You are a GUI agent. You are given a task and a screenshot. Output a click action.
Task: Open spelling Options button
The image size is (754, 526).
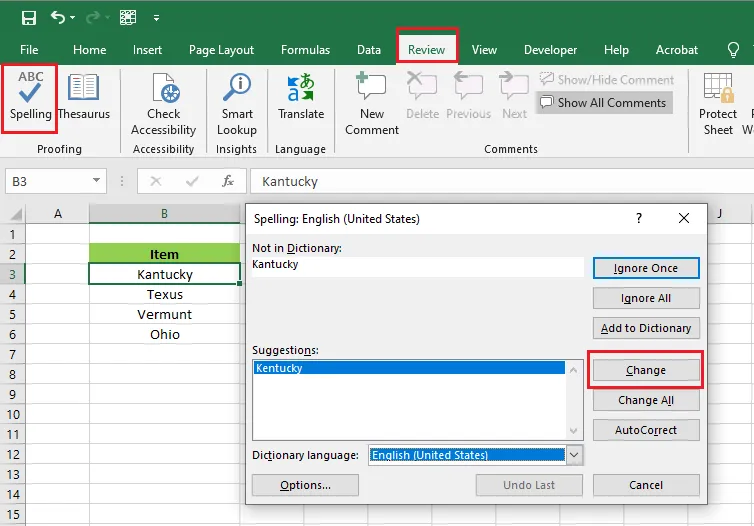coord(305,485)
